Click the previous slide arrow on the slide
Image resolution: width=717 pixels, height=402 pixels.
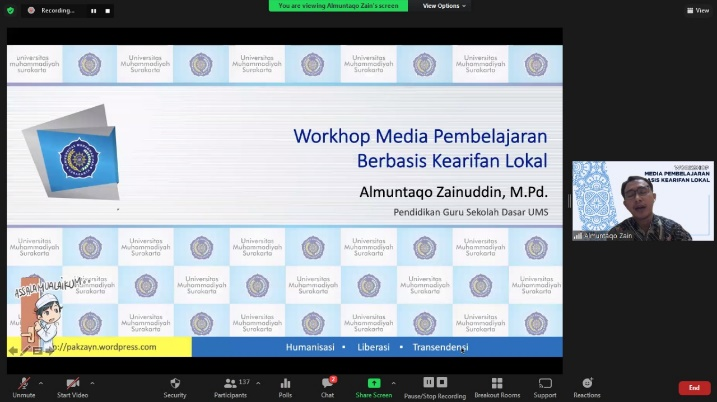13,351
